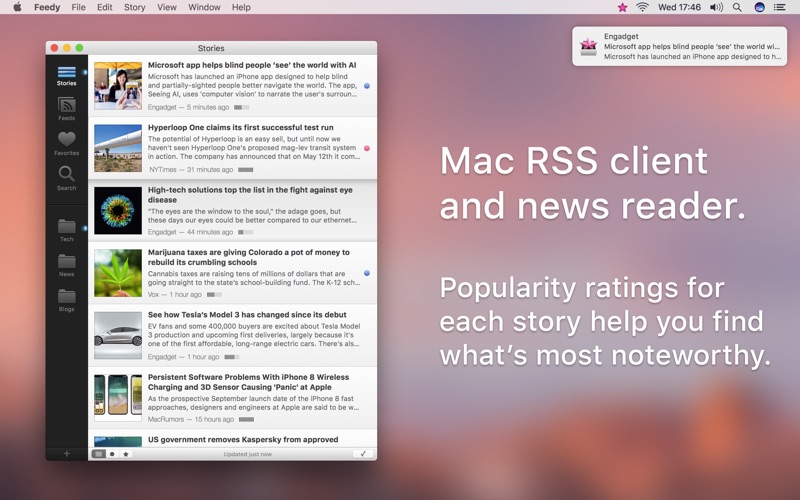Open the marijuana leaf story thumbnail
This screenshot has width=800, height=500.
[118, 273]
